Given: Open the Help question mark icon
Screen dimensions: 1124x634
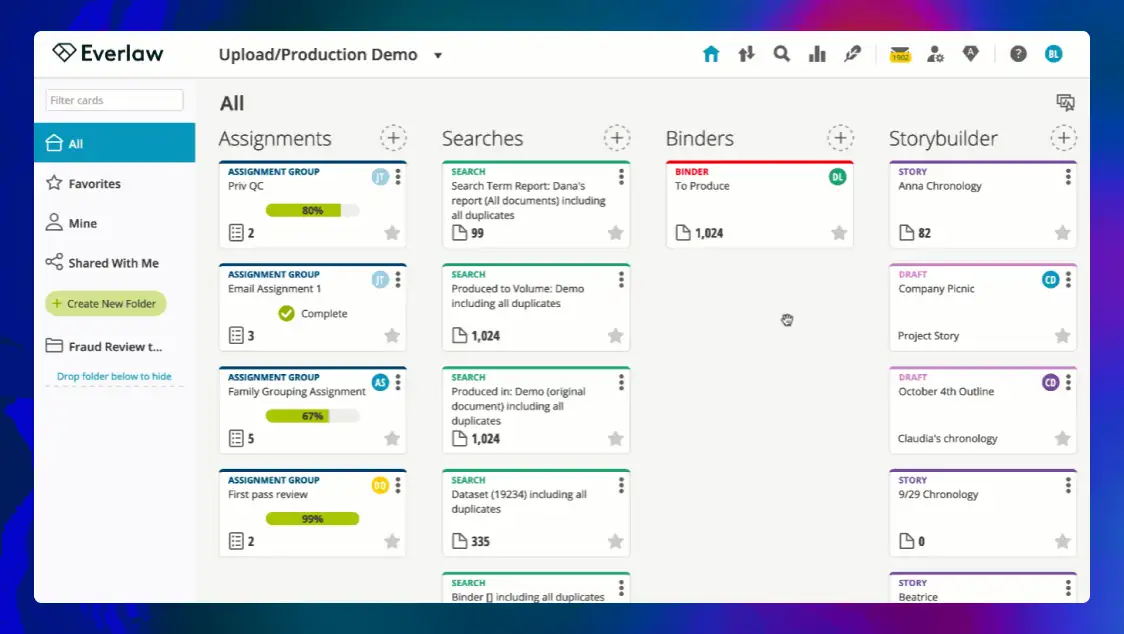Looking at the screenshot, I should click(x=1018, y=54).
